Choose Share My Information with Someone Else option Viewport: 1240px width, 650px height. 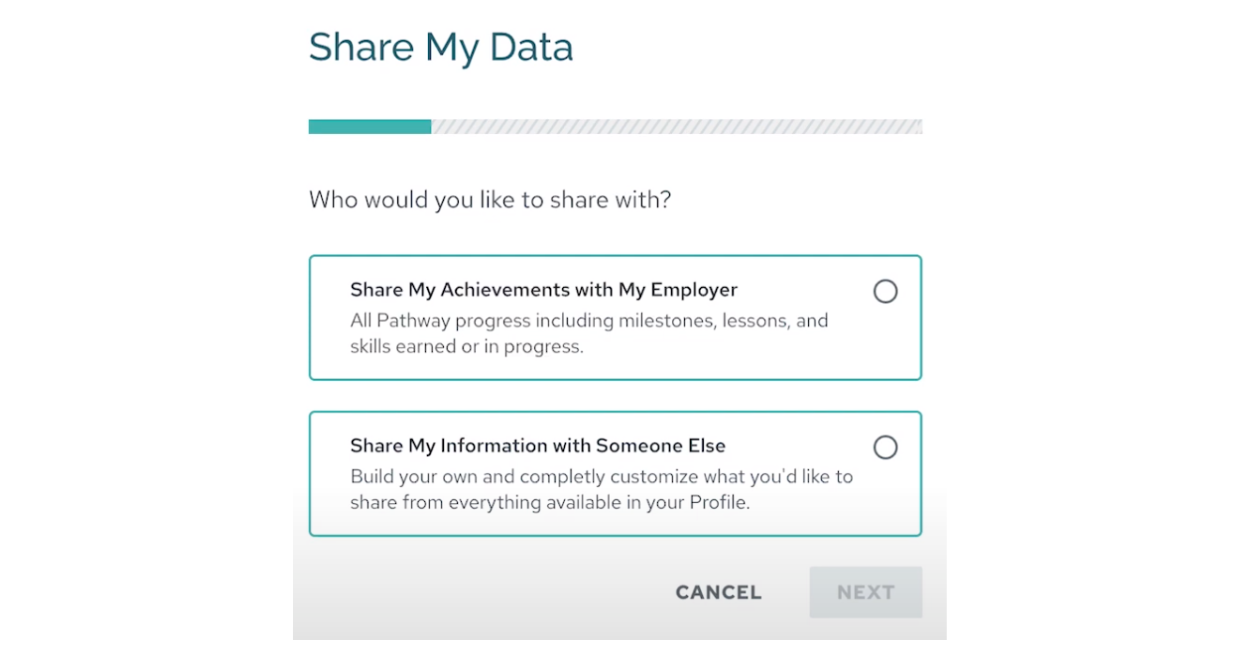click(615, 472)
